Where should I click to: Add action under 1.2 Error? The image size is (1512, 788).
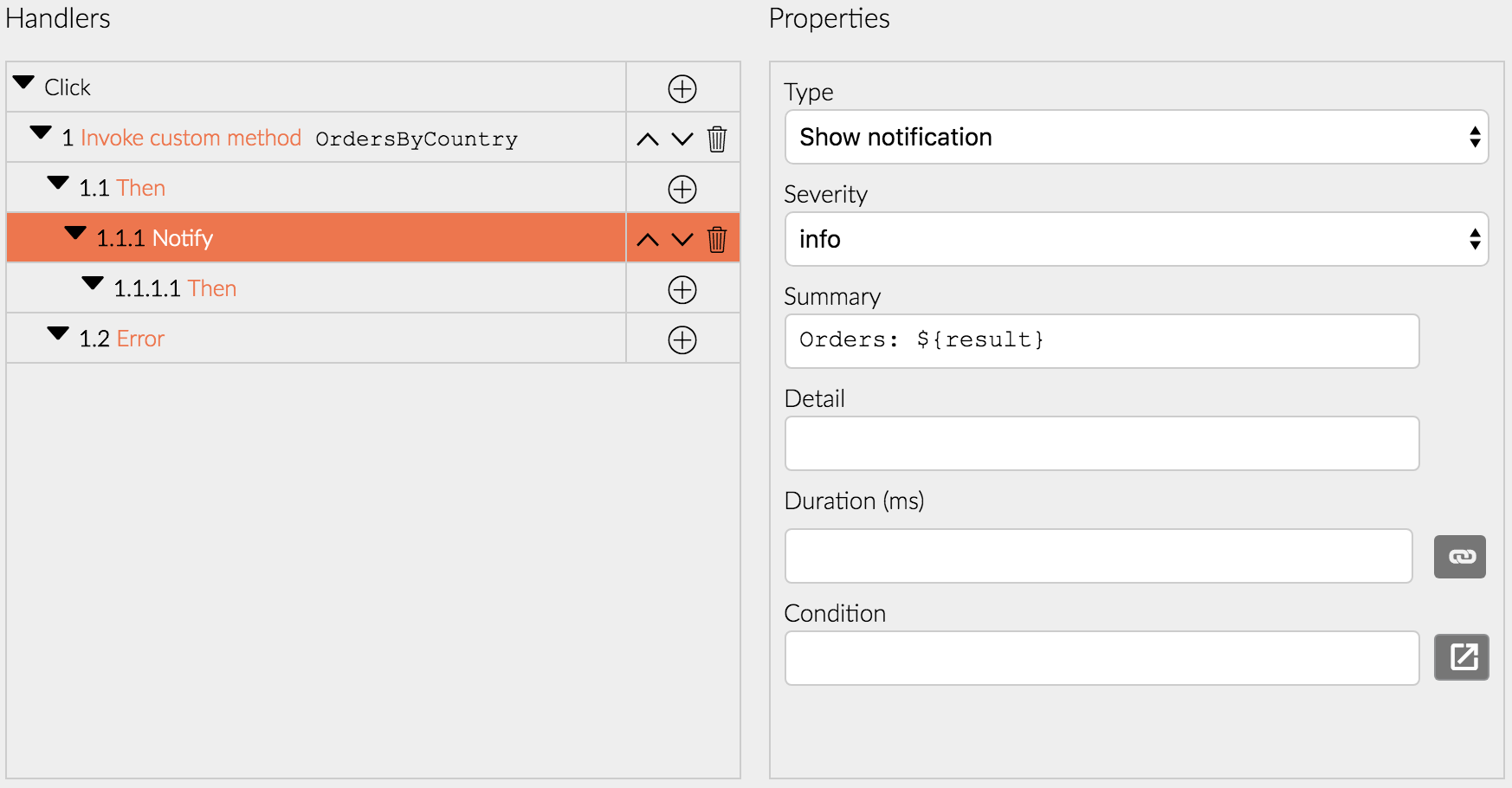pos(682,339)
